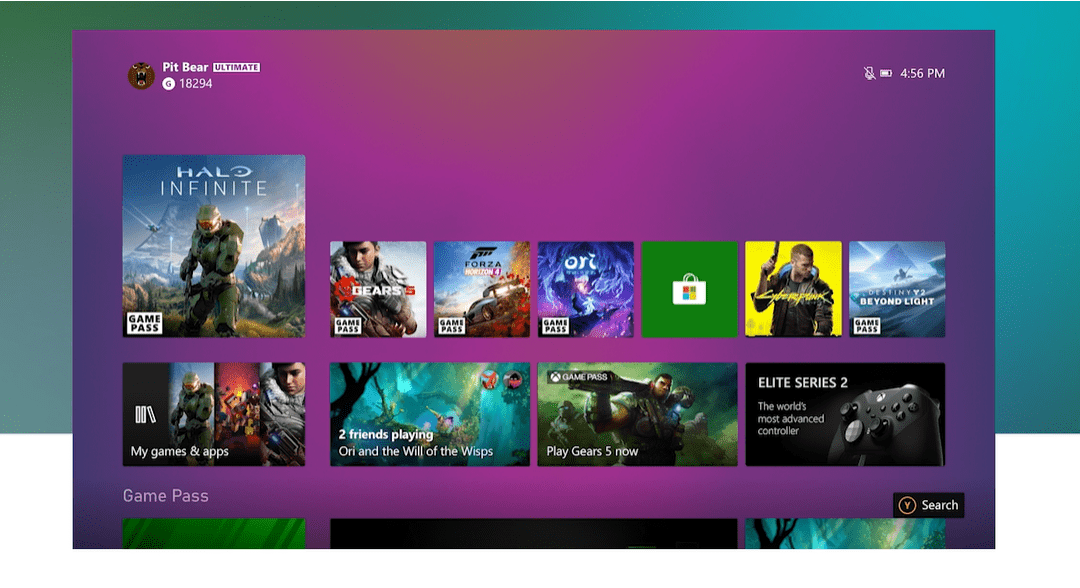The width and height of the screenshot is (1080, 588).
Task: Open the muted microphone status icon
Action: (868, 72)
